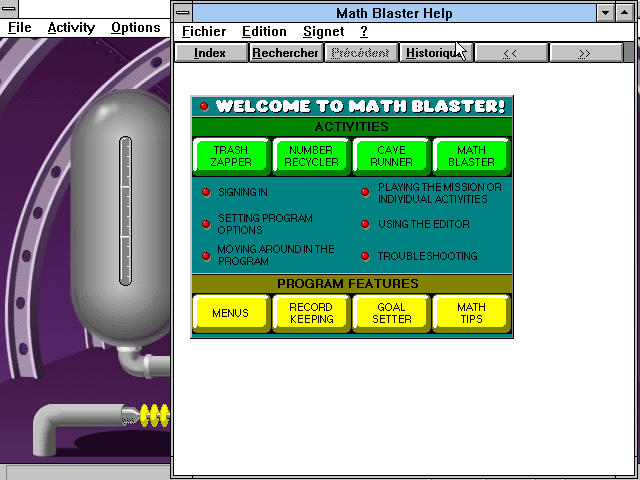Click the Activities section header
This screenshot has width=640, height=480.
(351, 127)
